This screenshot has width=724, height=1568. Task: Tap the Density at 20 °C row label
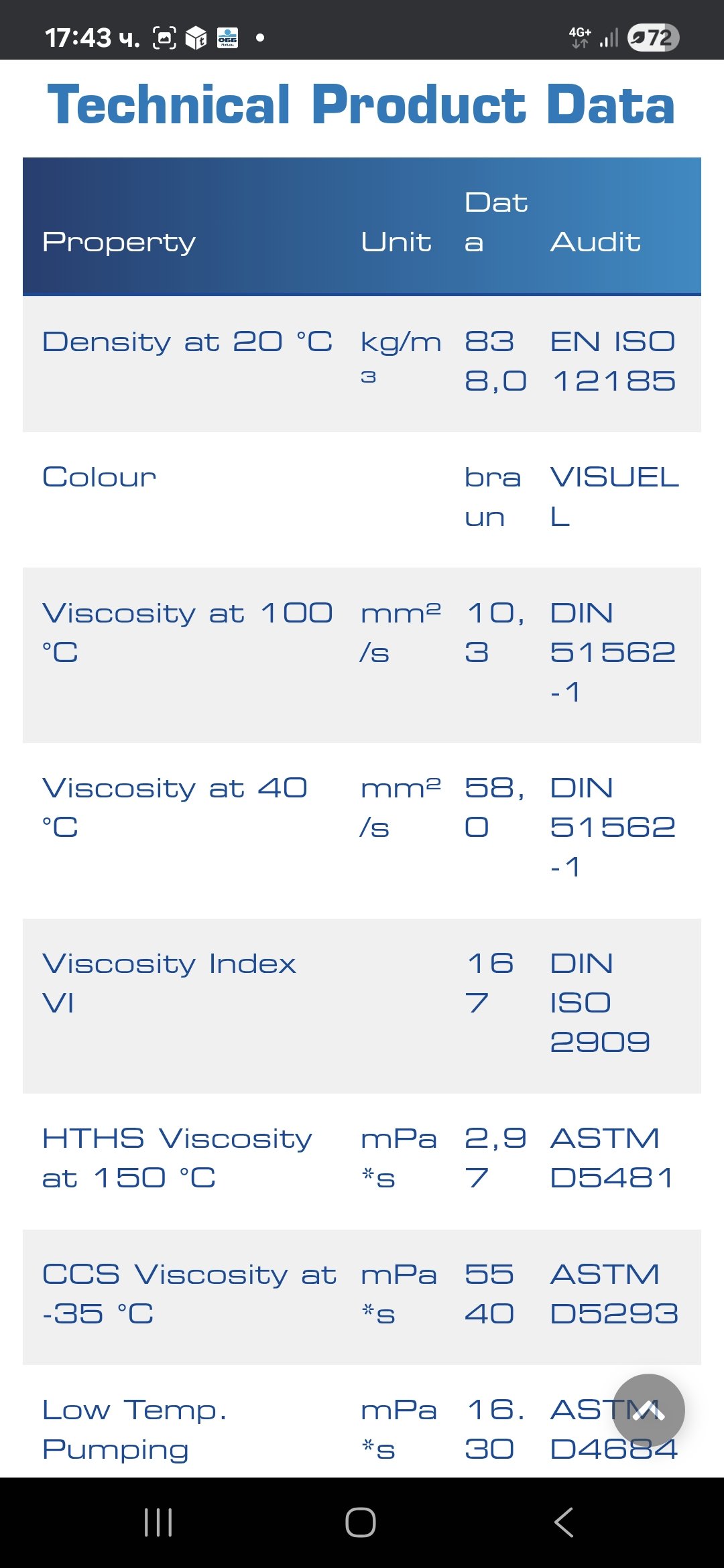click(x=187, y=342)
